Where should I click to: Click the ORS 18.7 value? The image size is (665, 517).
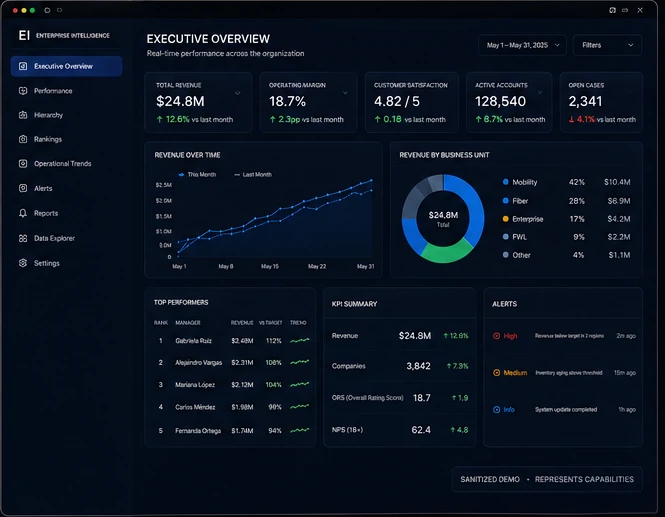click(x=422, y=398)
